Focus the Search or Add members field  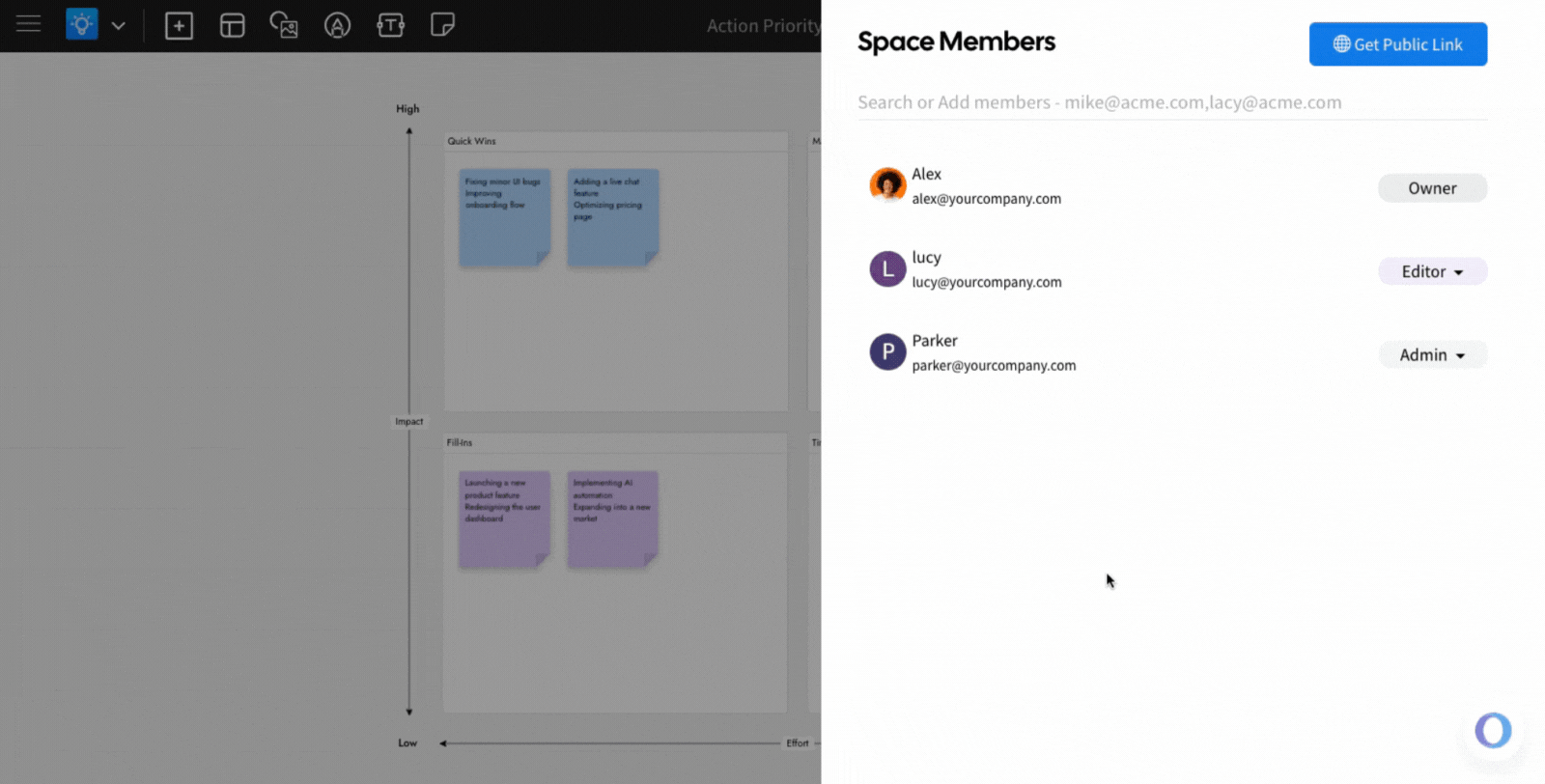(1172, 102)
